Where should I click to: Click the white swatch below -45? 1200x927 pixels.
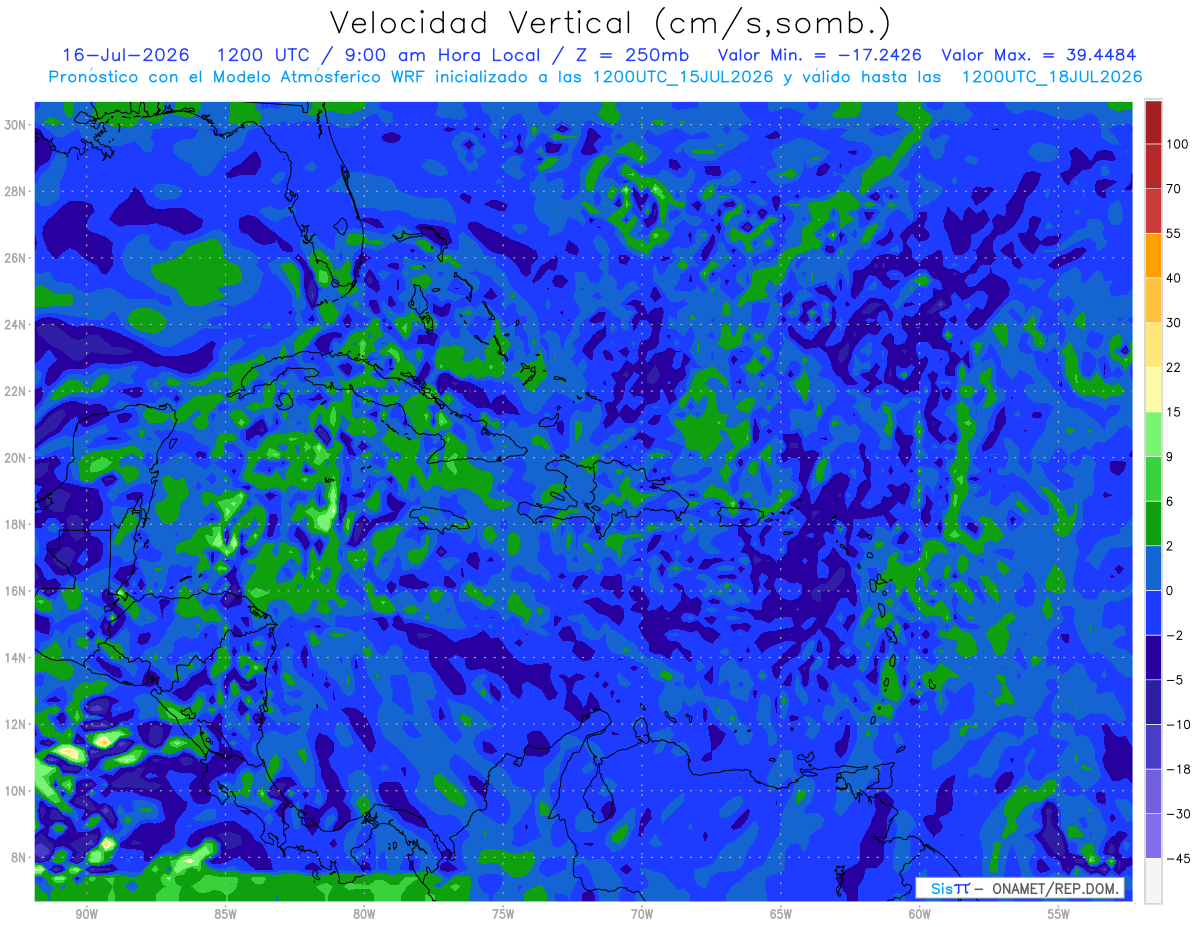pyautogui.click(x=1153, y=880)
